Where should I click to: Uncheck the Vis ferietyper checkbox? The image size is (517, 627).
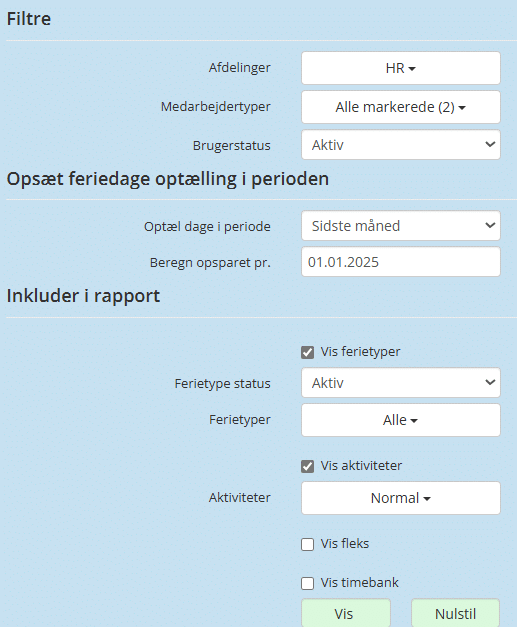point(307,352)
